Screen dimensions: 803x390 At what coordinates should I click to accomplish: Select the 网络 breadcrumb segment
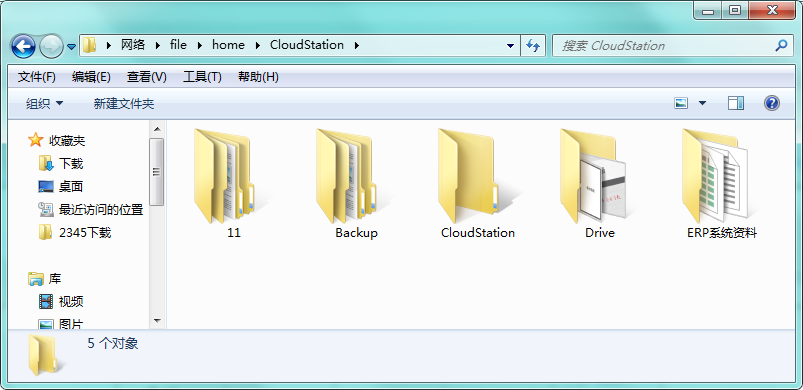[133, 45]
